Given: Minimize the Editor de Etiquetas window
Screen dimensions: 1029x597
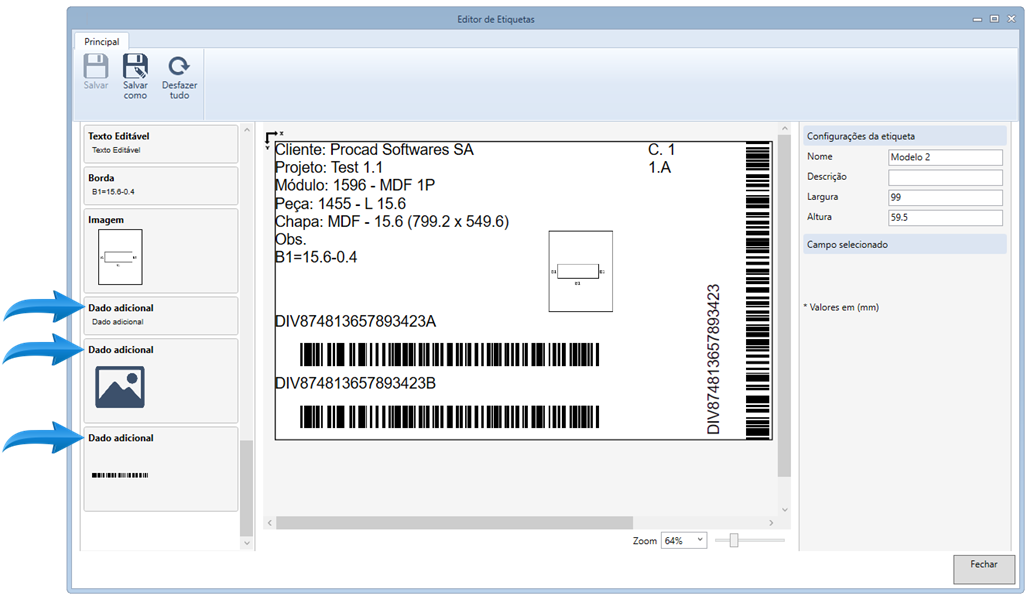Looking at the screenshot, I should pos(977,19).
